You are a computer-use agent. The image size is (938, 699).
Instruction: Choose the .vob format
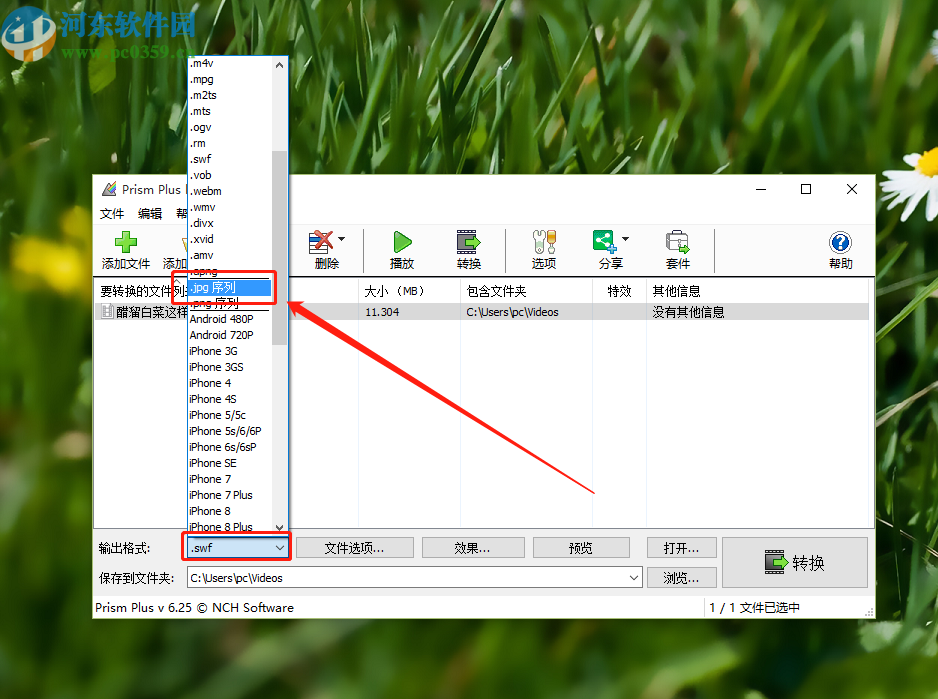230,175
